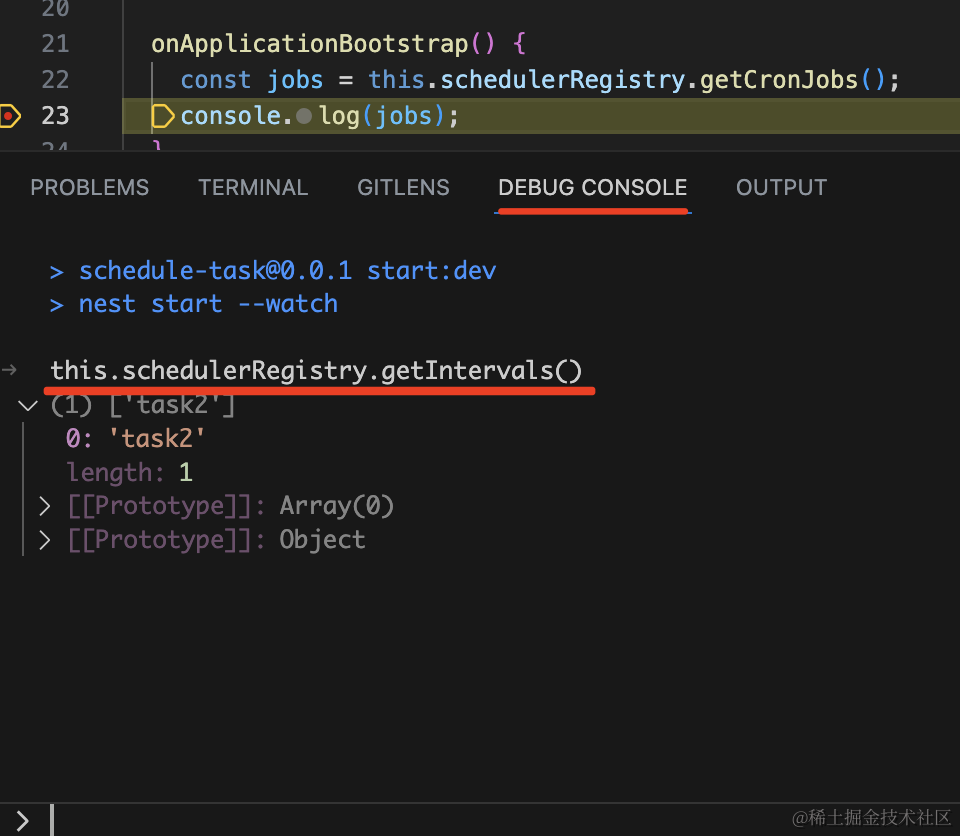This screenshot has width=960, height=836.
Task: Switch to the PROBLEMS tab
Action: pos(89,188)
